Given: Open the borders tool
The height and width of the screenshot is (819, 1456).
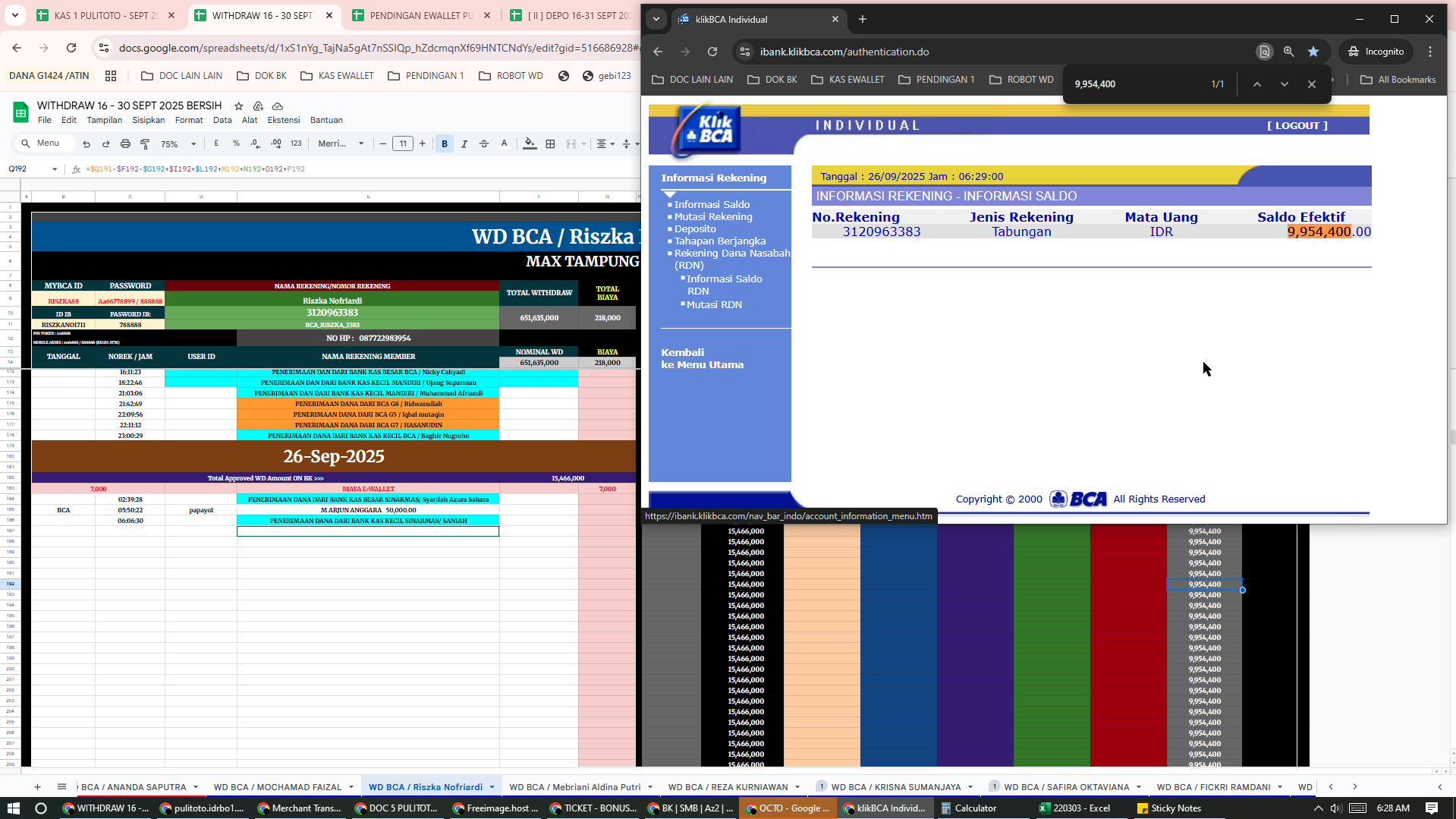Looking at the screenshot, I should 550,143.
